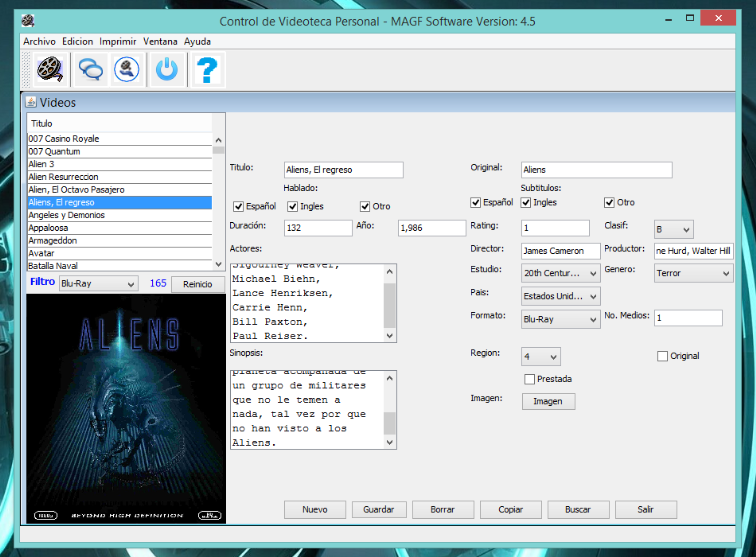The height and width of the screenshot is (557, 756).
Task: Open the Imprimir menu
Action: [x=118, y=42]
